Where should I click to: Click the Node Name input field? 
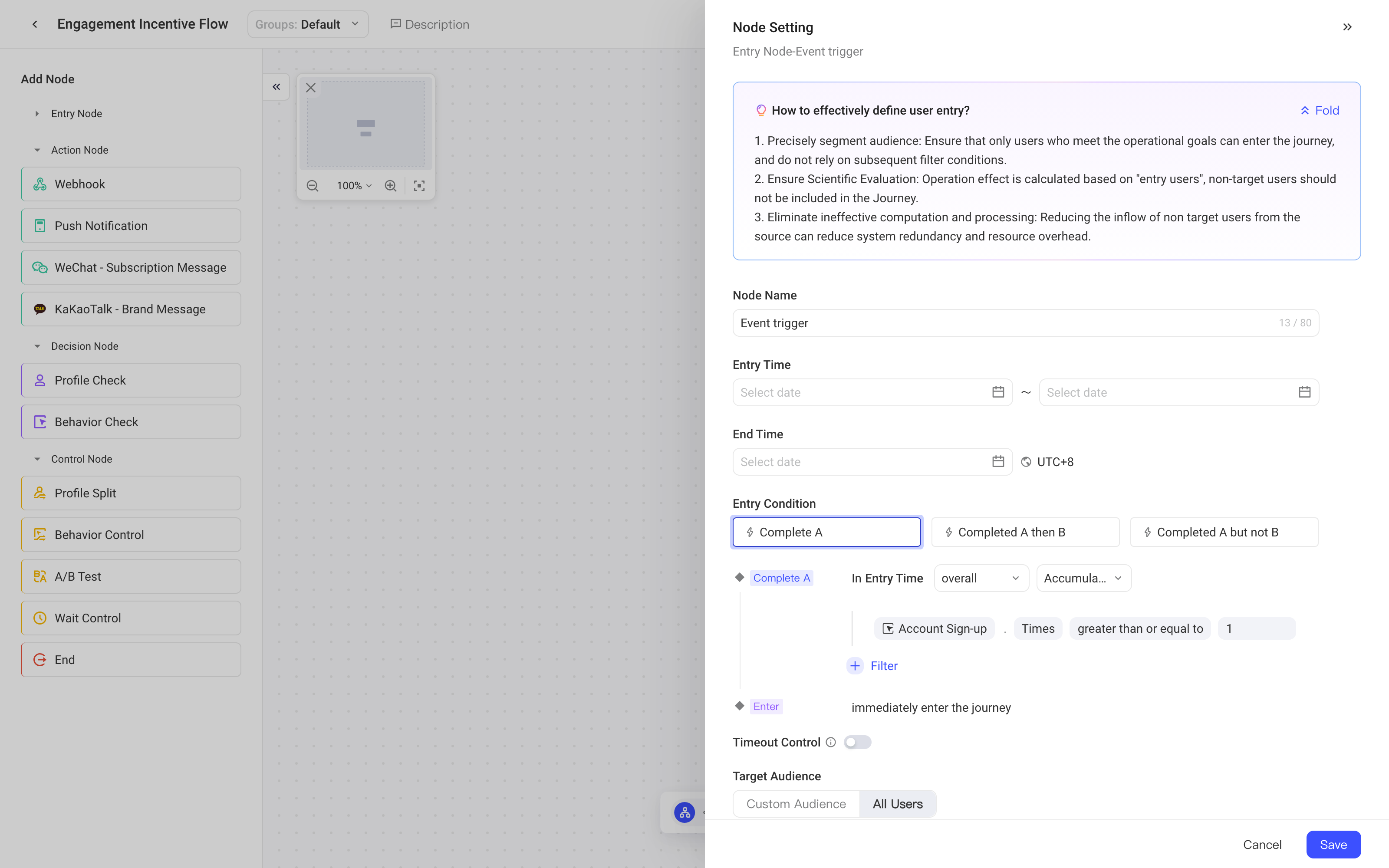[1026, 322]
